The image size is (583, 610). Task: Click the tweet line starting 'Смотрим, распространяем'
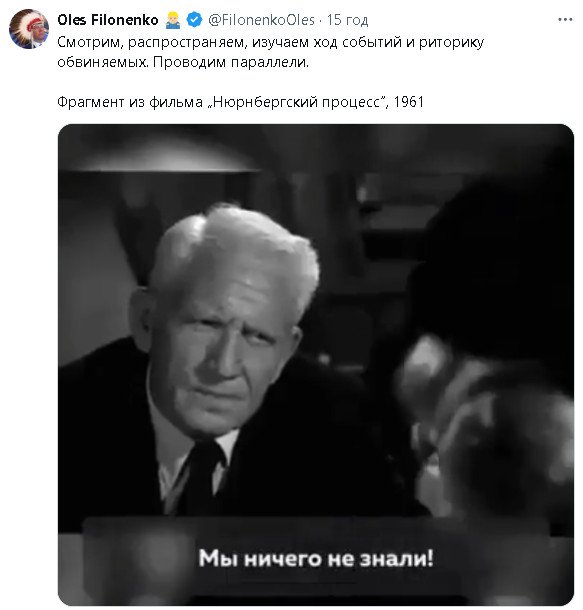270,42
